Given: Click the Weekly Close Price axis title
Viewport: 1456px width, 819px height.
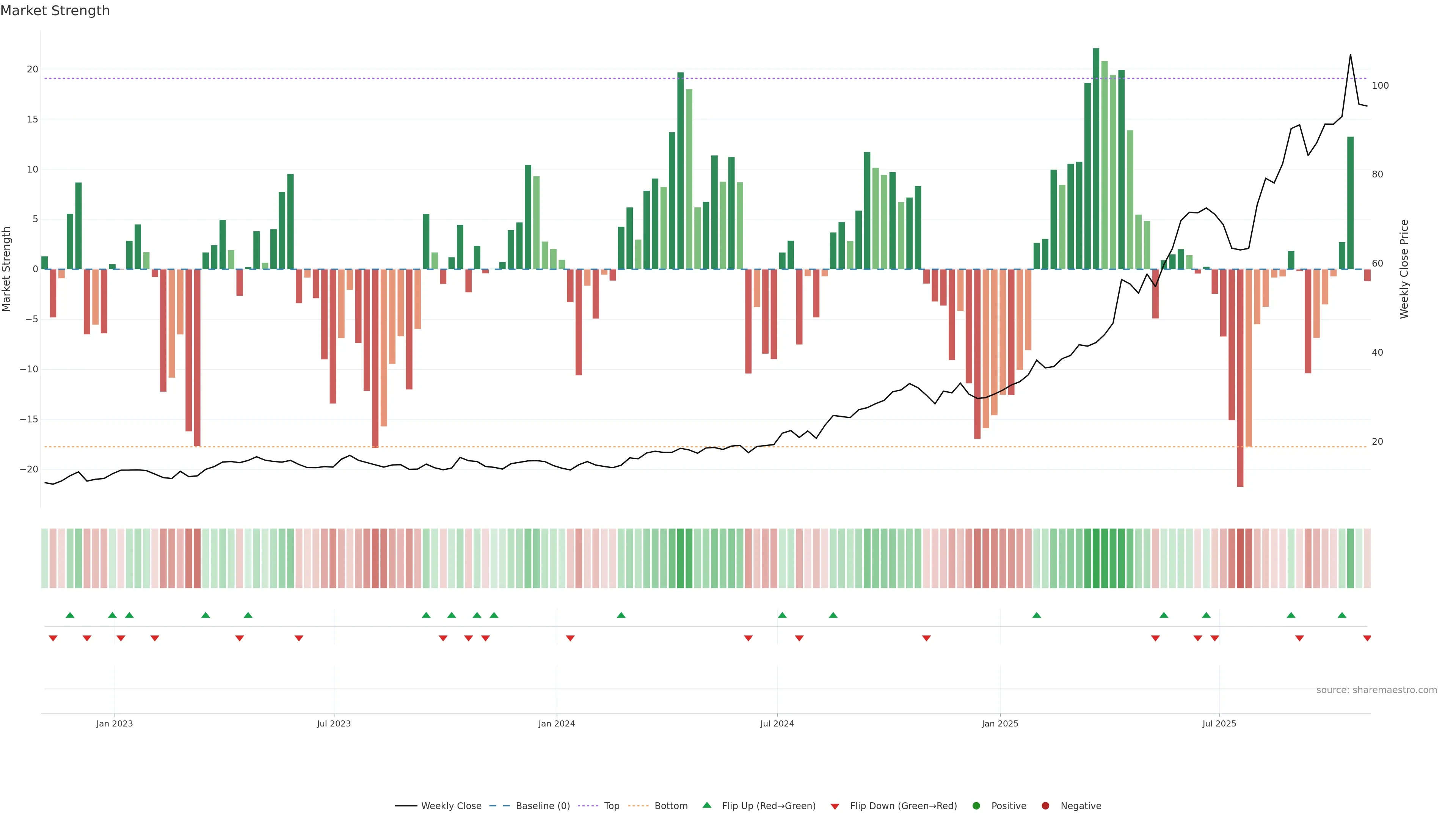Looking at the screenshot, I should [1404, 269].
